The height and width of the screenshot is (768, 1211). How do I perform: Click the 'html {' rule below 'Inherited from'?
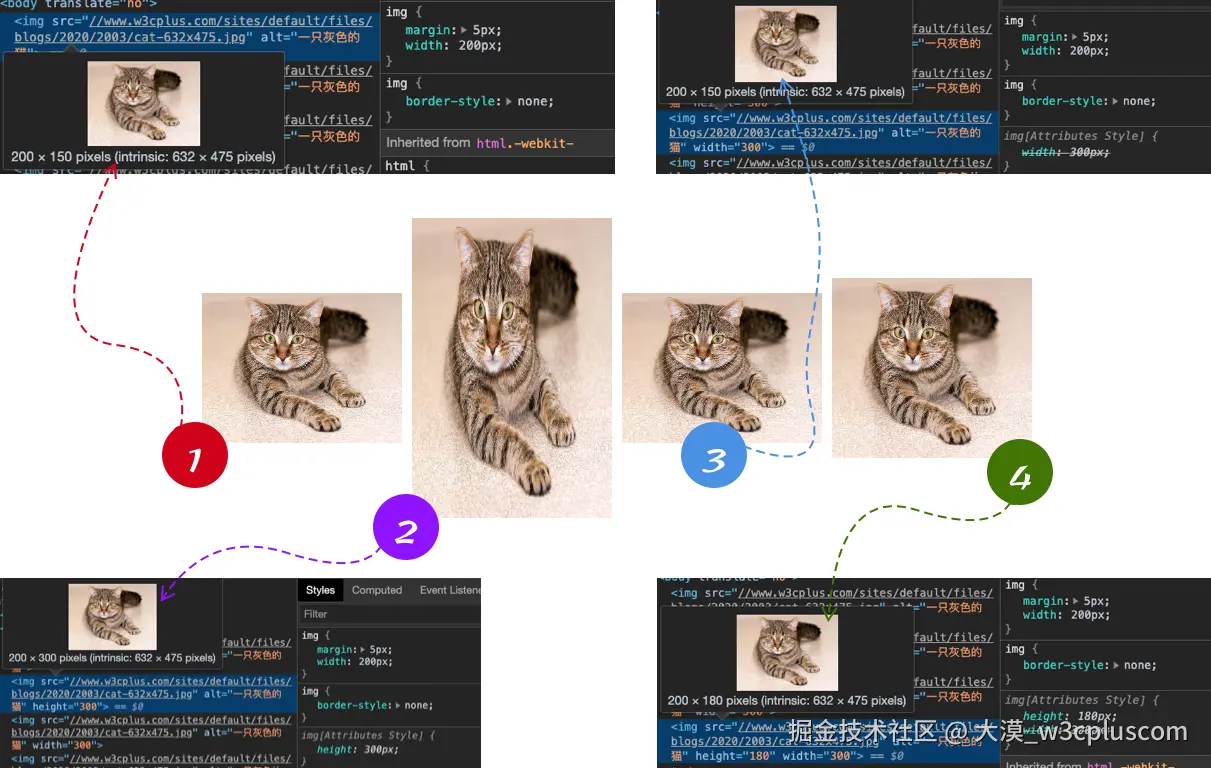tap(406, 166)
